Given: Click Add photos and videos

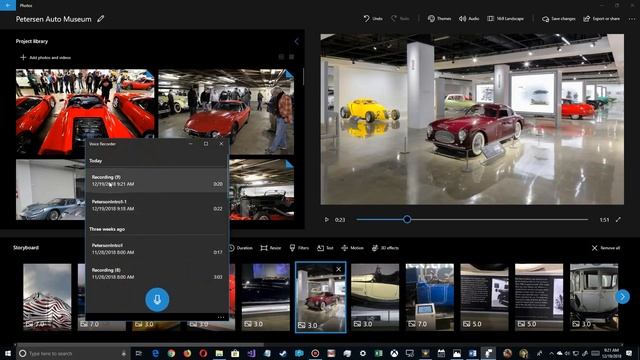Looking at the screenshot, I should [x=45, y=58].
